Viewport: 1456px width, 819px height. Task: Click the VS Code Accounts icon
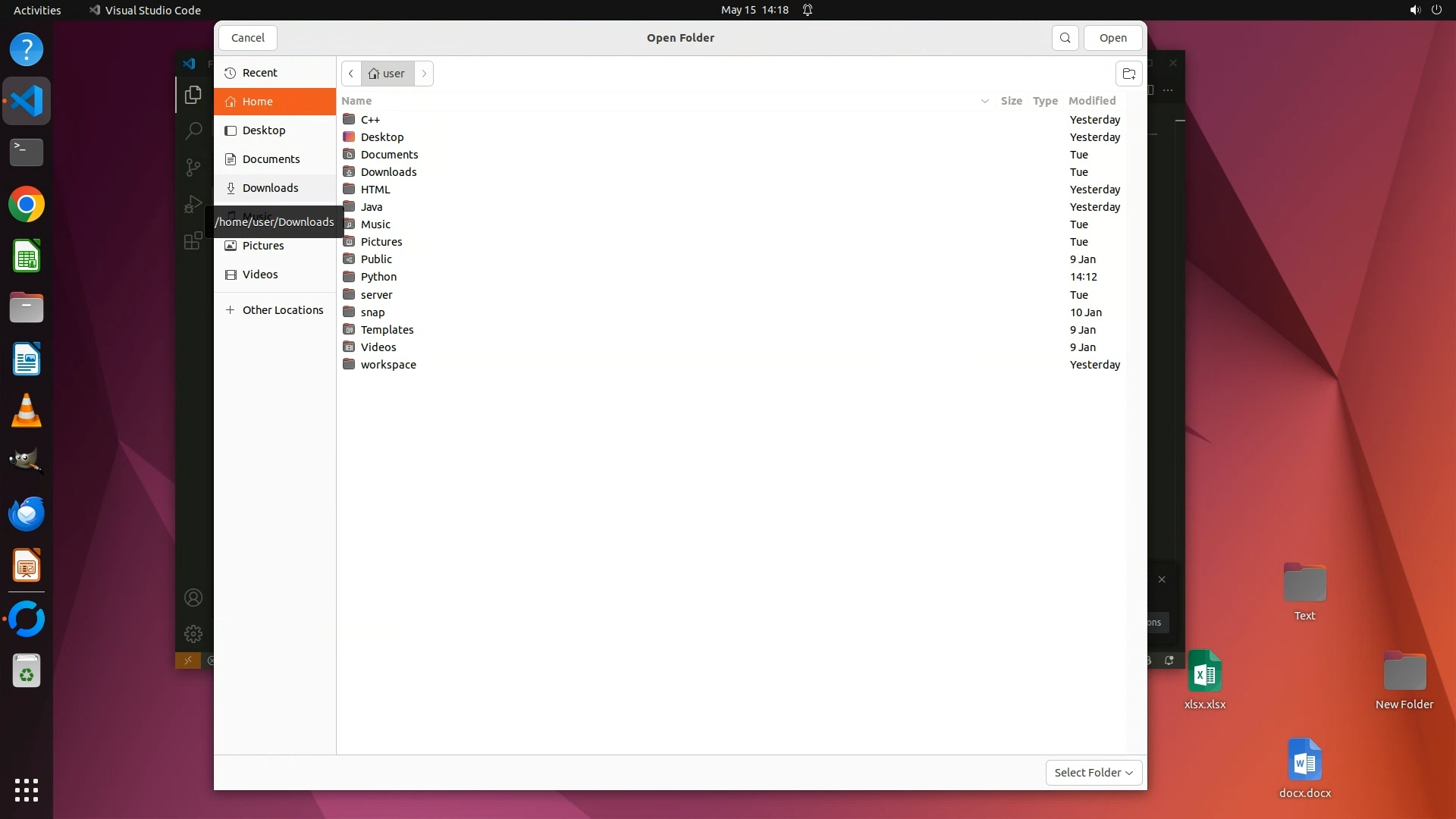point(193,598)
